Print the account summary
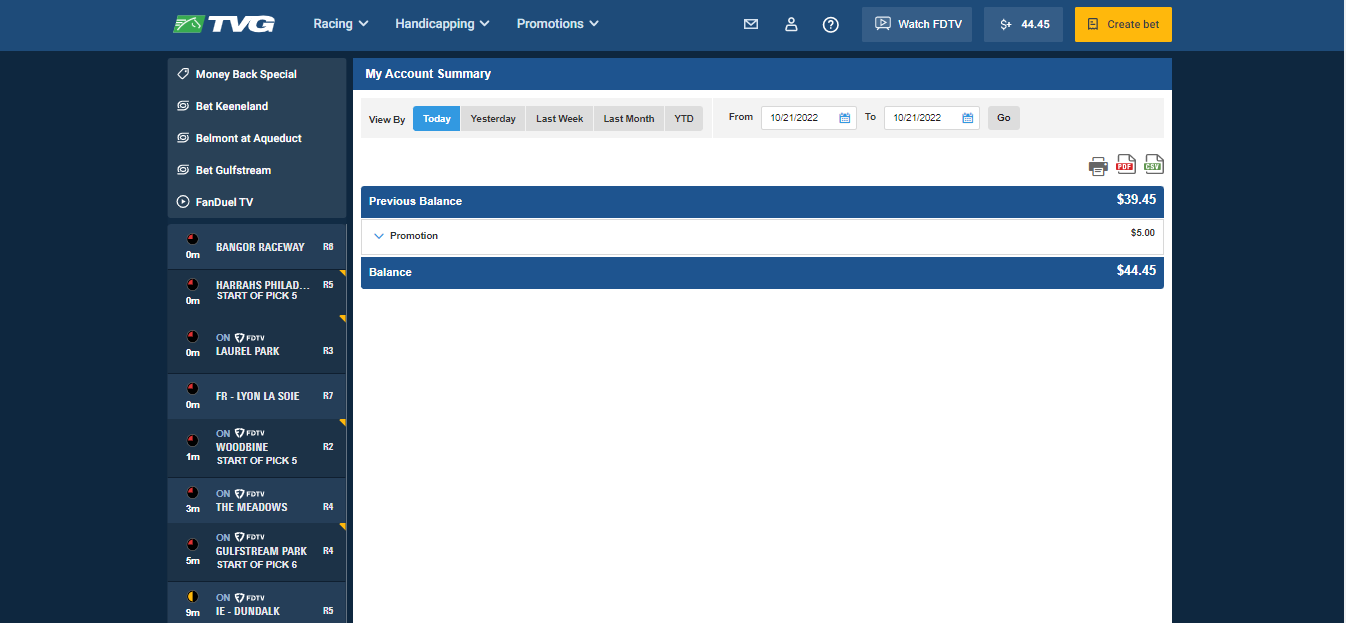Image resolution: width=1346 pixels, height=623 pixels. [1098, 165]
